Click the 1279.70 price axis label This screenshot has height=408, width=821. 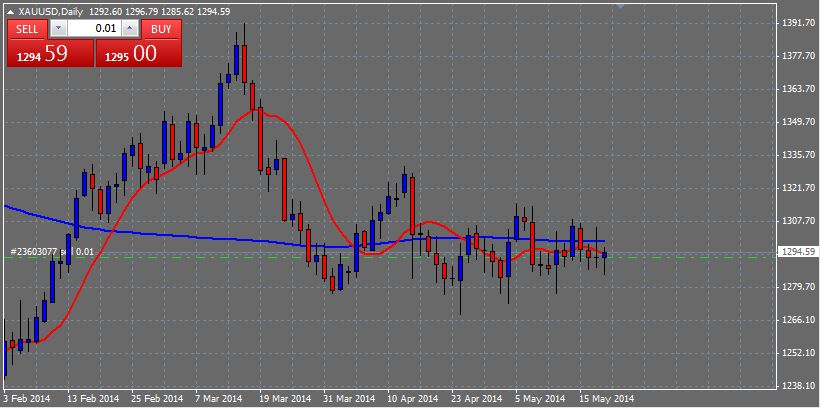coord(798,286)
